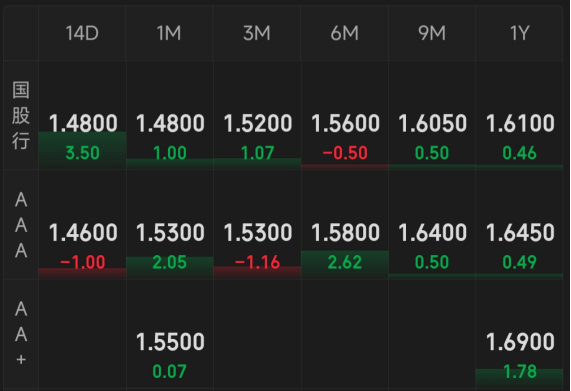Screen dimensions: 571x391
Task: Select the 1M column header
Action: tap(170, 33)
